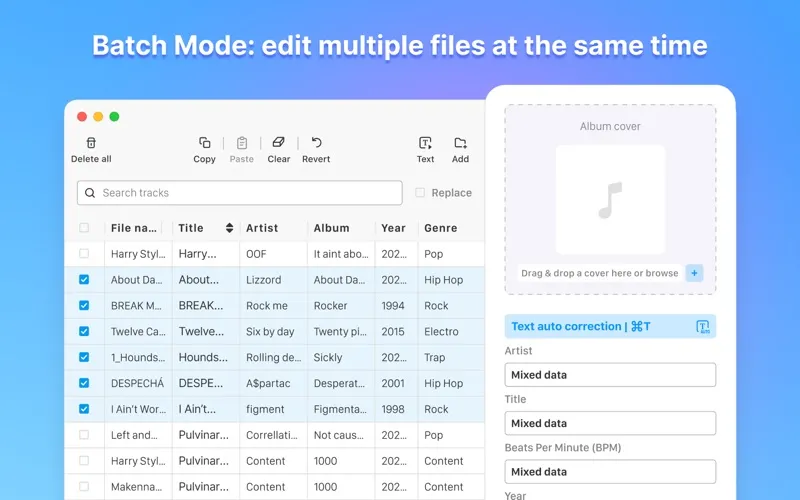Click the magnifier icon in search field

(x=90, y=193)
